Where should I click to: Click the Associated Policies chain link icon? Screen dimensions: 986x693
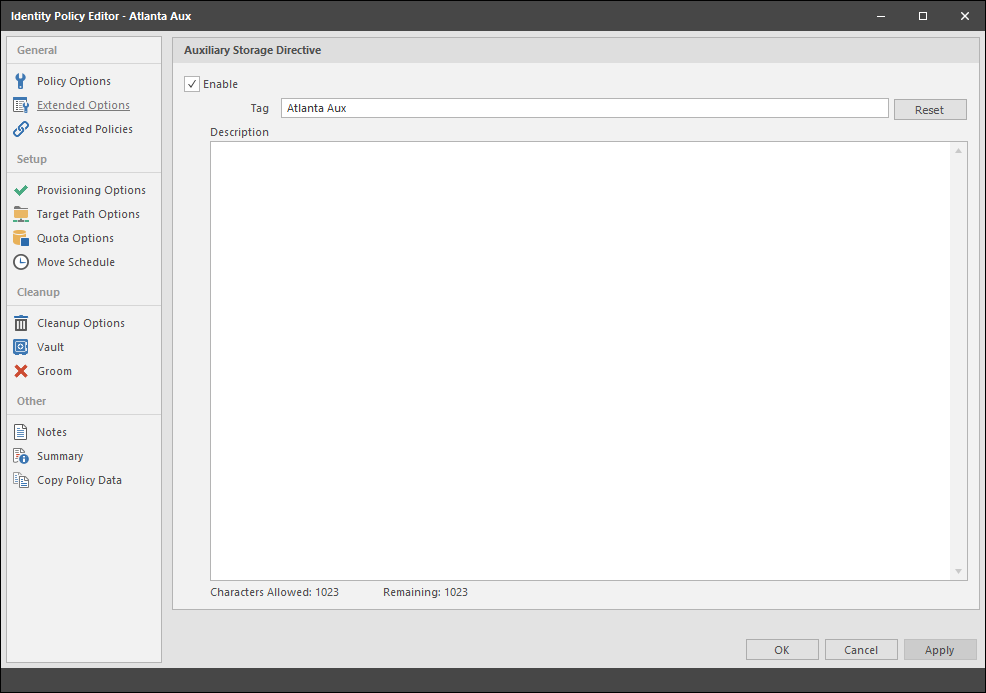[x=21, y=129]
